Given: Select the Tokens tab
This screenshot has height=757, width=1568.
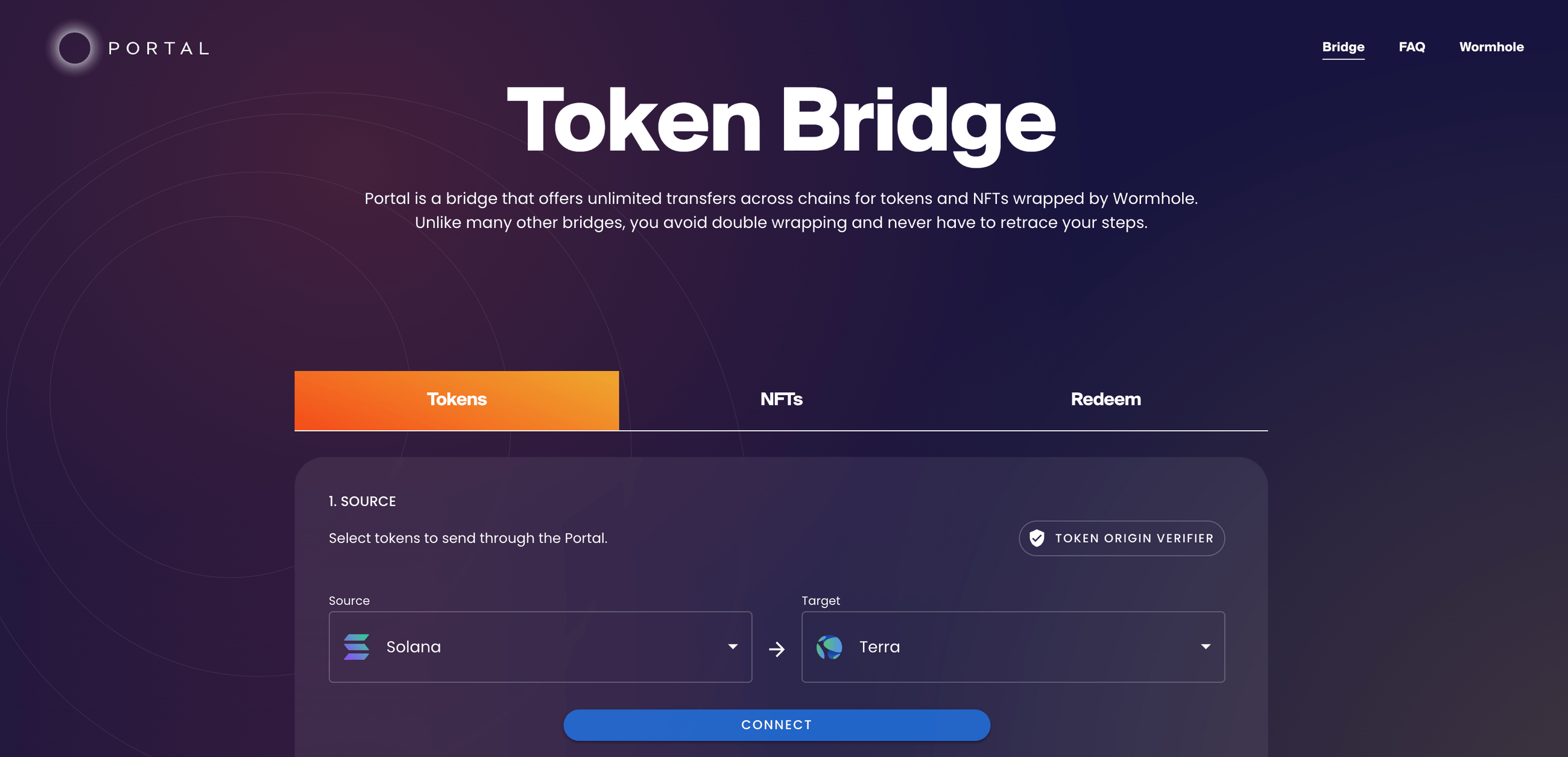Looking at the screenshot, I should pos(457,399).
